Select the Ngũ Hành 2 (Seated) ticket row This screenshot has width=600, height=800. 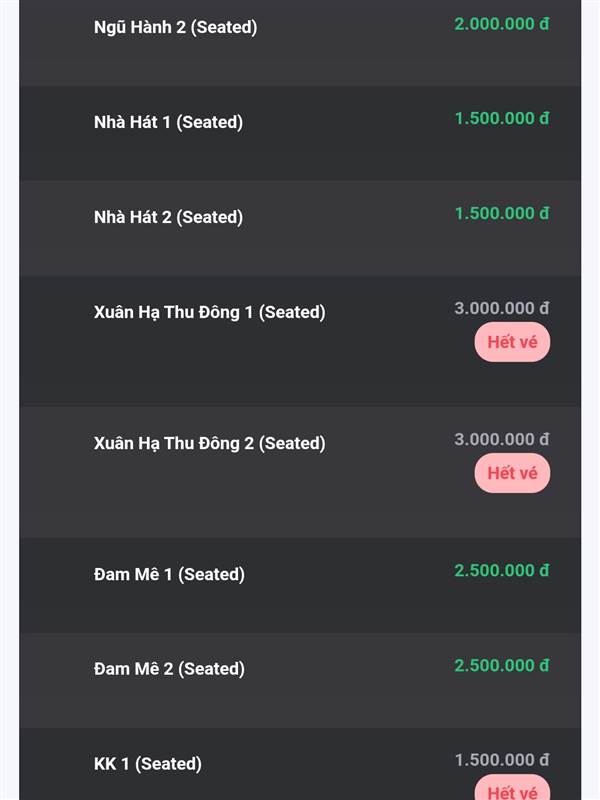pyautogui.click(x=300, y=43)
